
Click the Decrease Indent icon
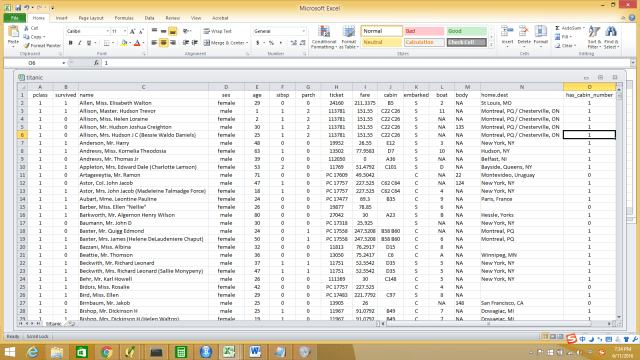[x=186, y=42]
